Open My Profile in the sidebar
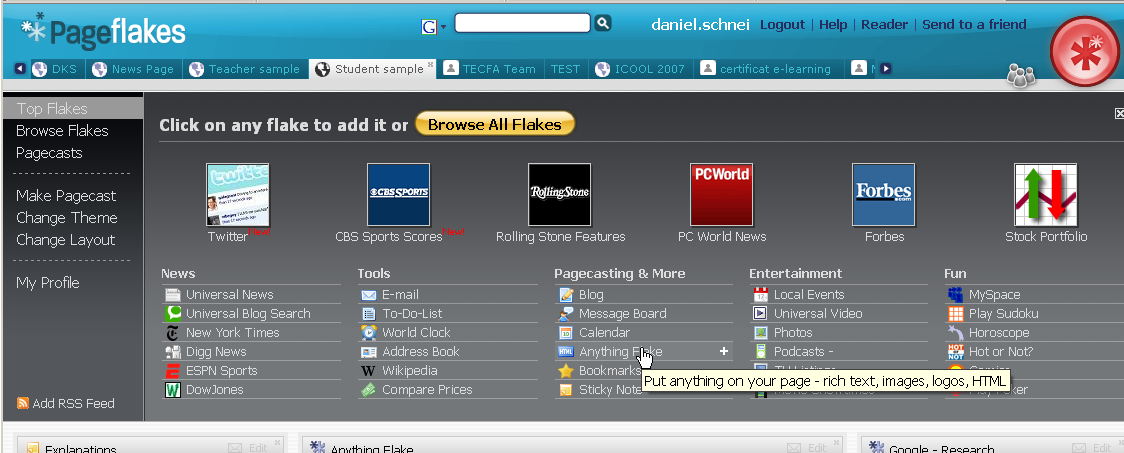The height and width of the screenshot is (453, 1124). (47, 282)
